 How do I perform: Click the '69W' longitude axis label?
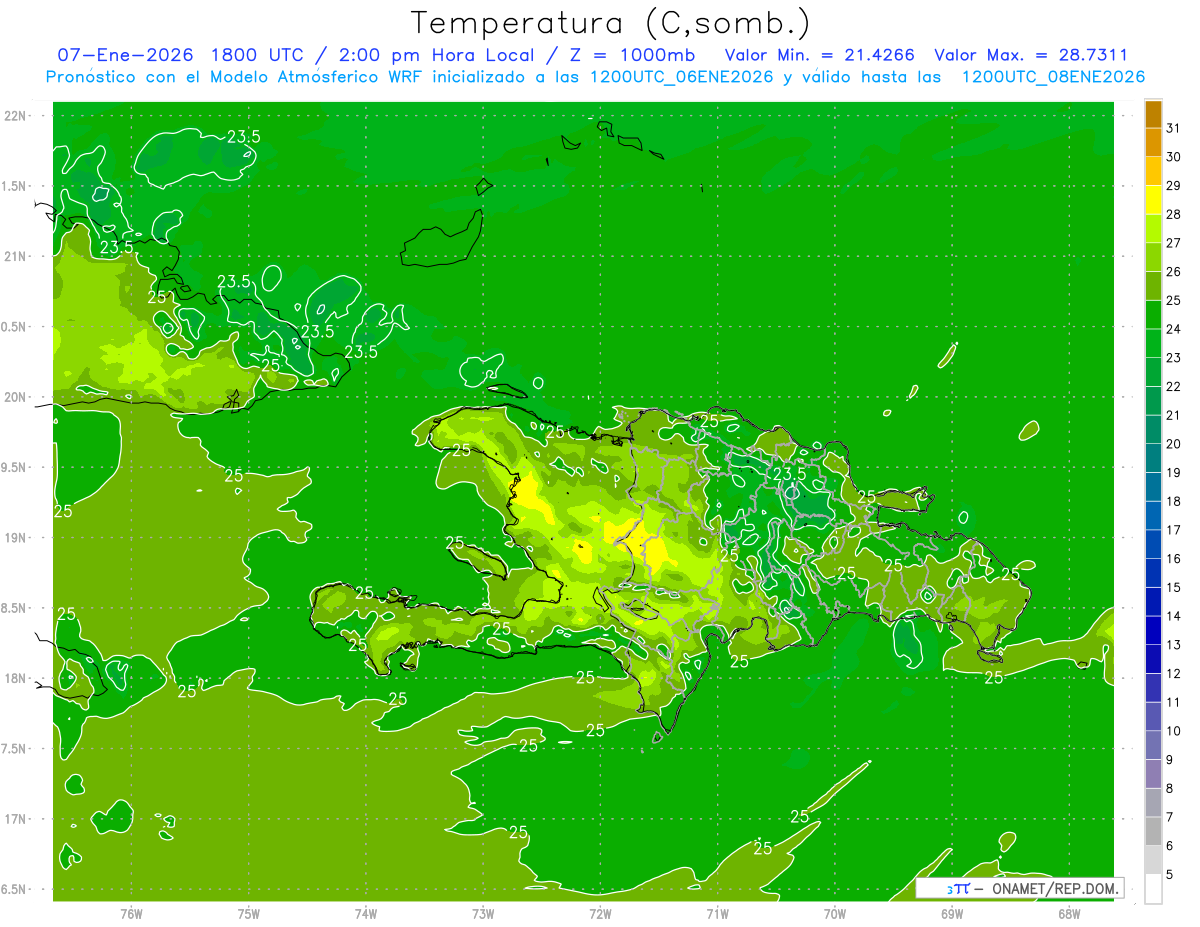click(x=952, y=914)
